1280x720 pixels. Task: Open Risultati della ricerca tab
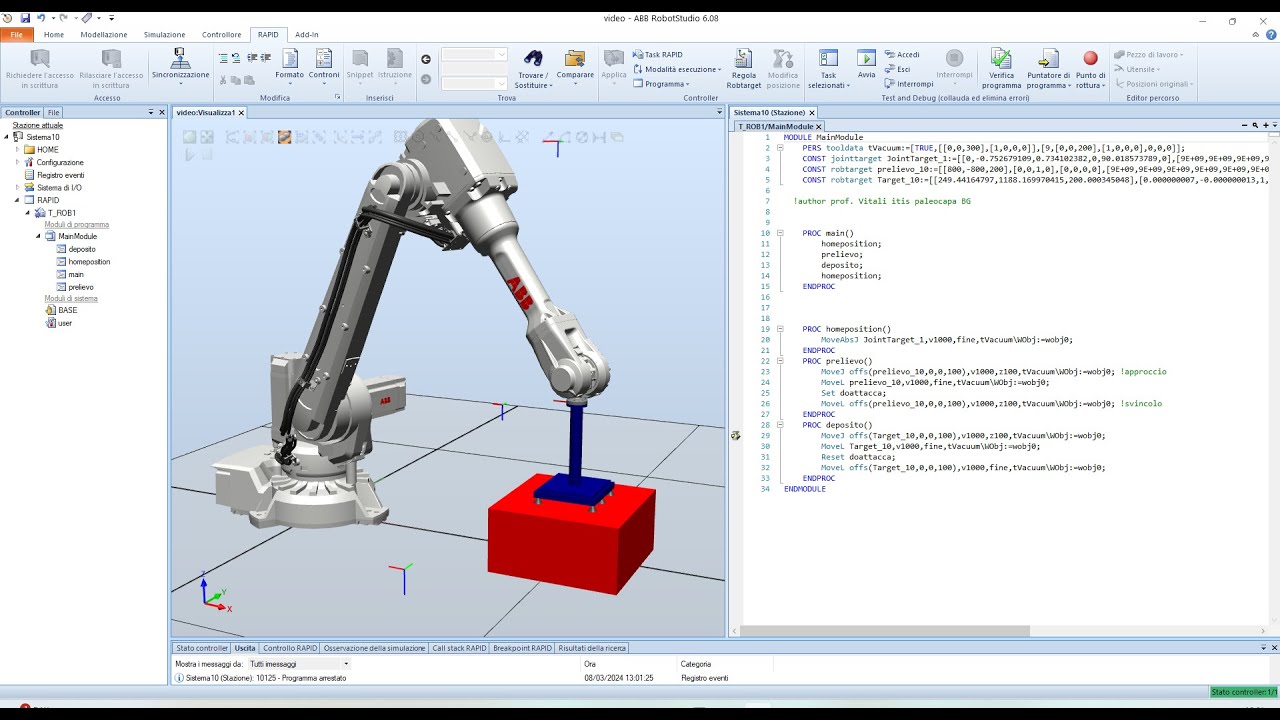pos(592,648)
